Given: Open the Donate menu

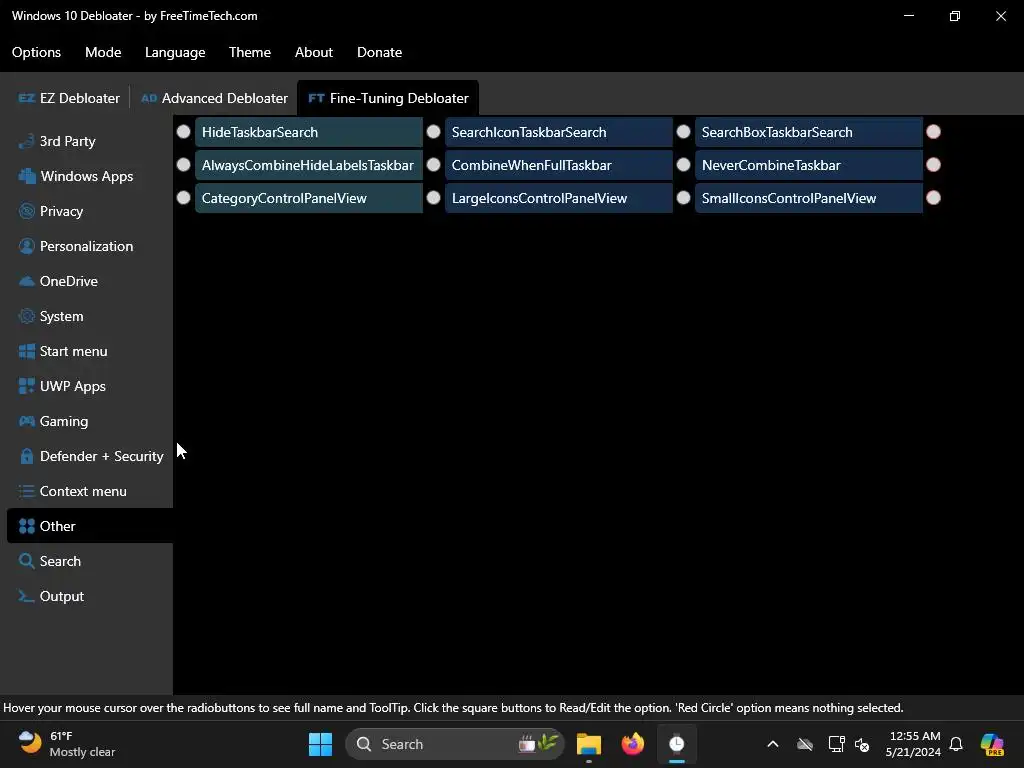Looking at the screenshot, I should tap(379, 52).
